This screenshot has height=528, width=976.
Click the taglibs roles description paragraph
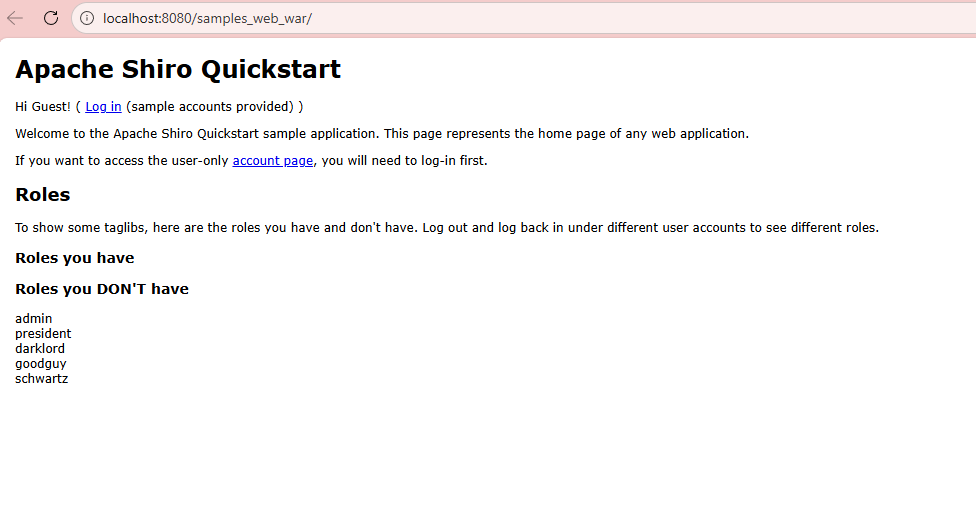[x=446, y=228]
